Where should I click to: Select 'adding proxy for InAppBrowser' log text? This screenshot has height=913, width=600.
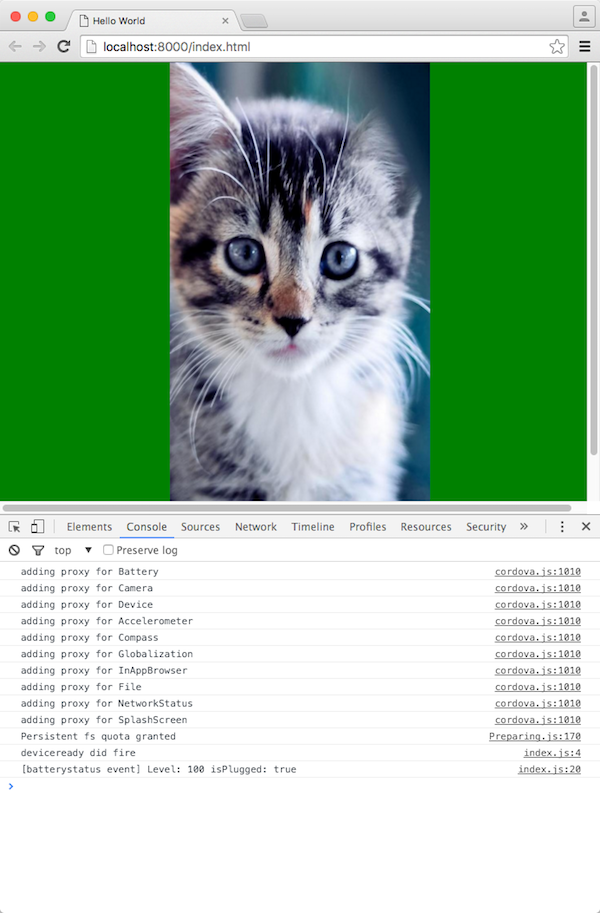coord(104,671)
